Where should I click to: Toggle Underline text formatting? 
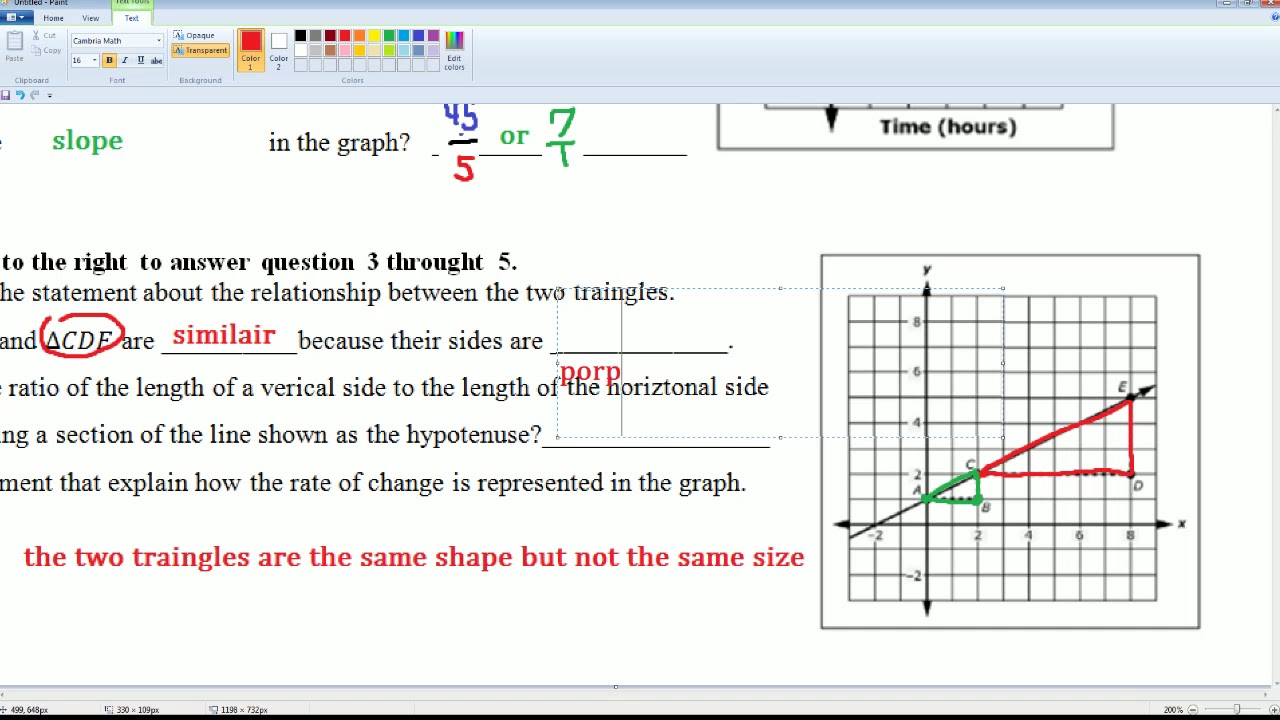140,61
